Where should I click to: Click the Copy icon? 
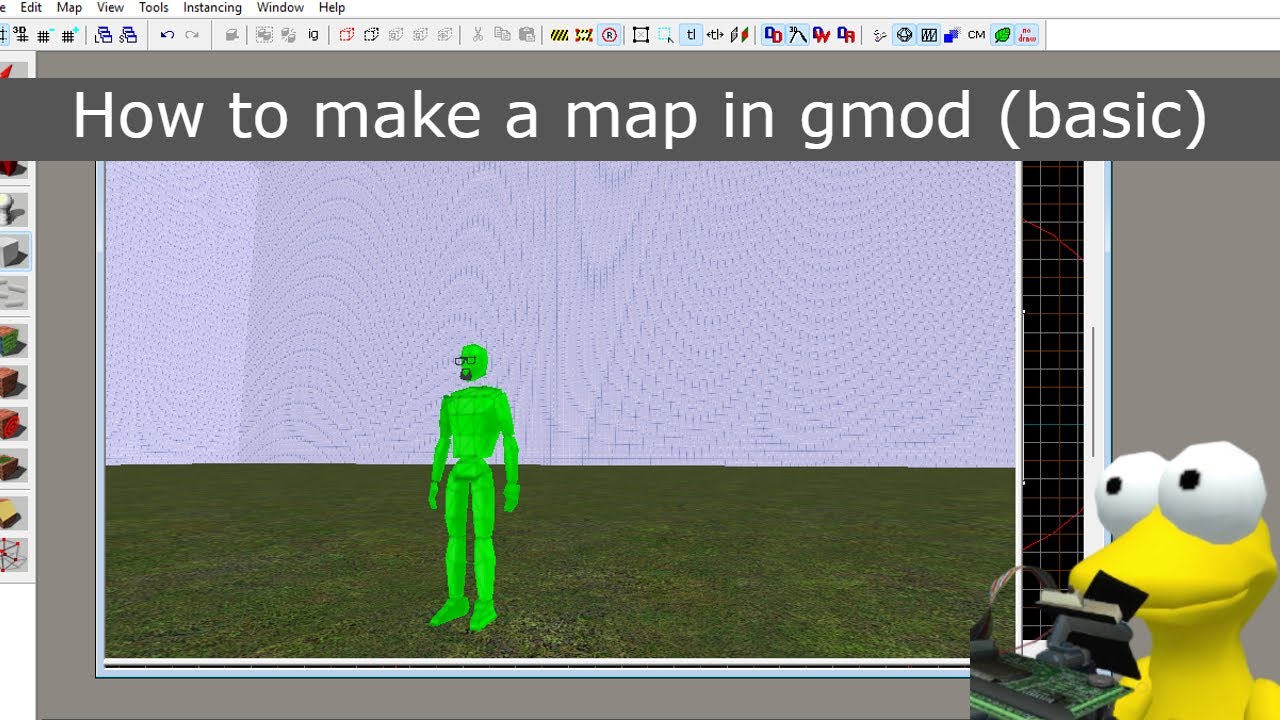[x=502, y=35]
